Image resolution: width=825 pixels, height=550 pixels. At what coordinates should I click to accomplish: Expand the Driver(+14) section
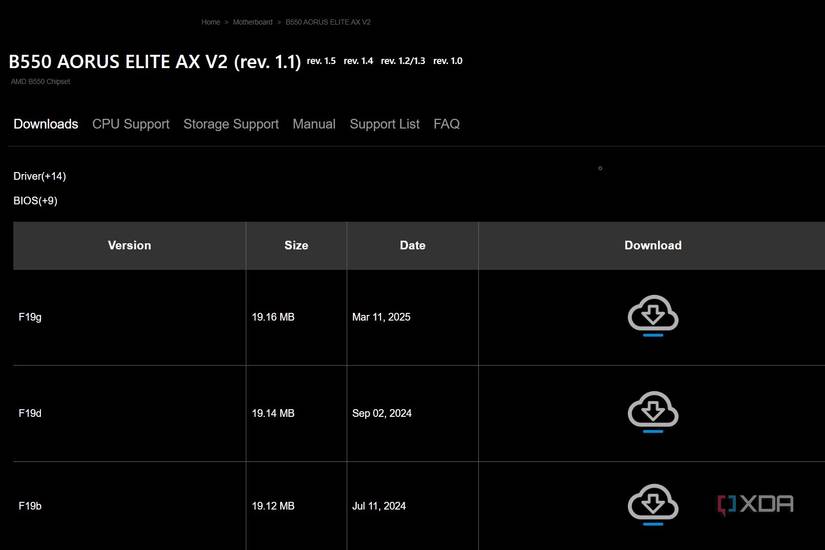click(40, 176)
